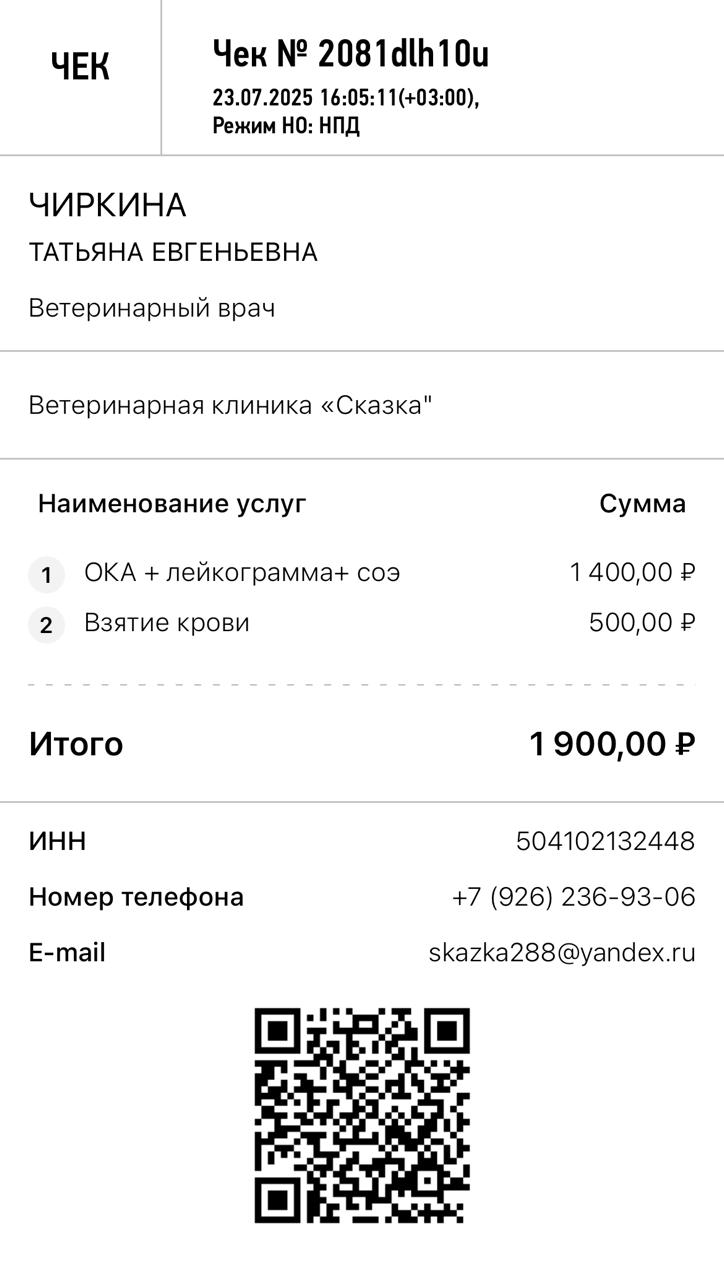Click the number 2 service badge

click(x=46, y=626)
